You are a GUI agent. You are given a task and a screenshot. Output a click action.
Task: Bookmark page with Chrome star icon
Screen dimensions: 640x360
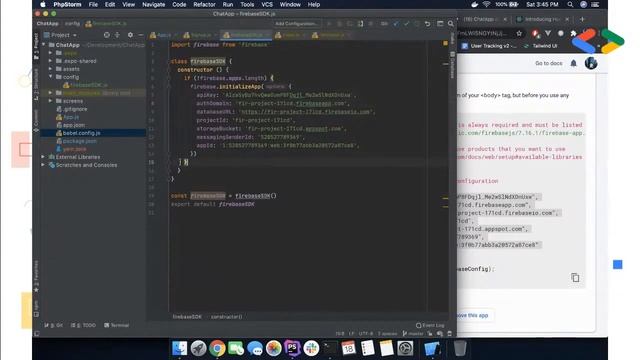pos(519,33)
